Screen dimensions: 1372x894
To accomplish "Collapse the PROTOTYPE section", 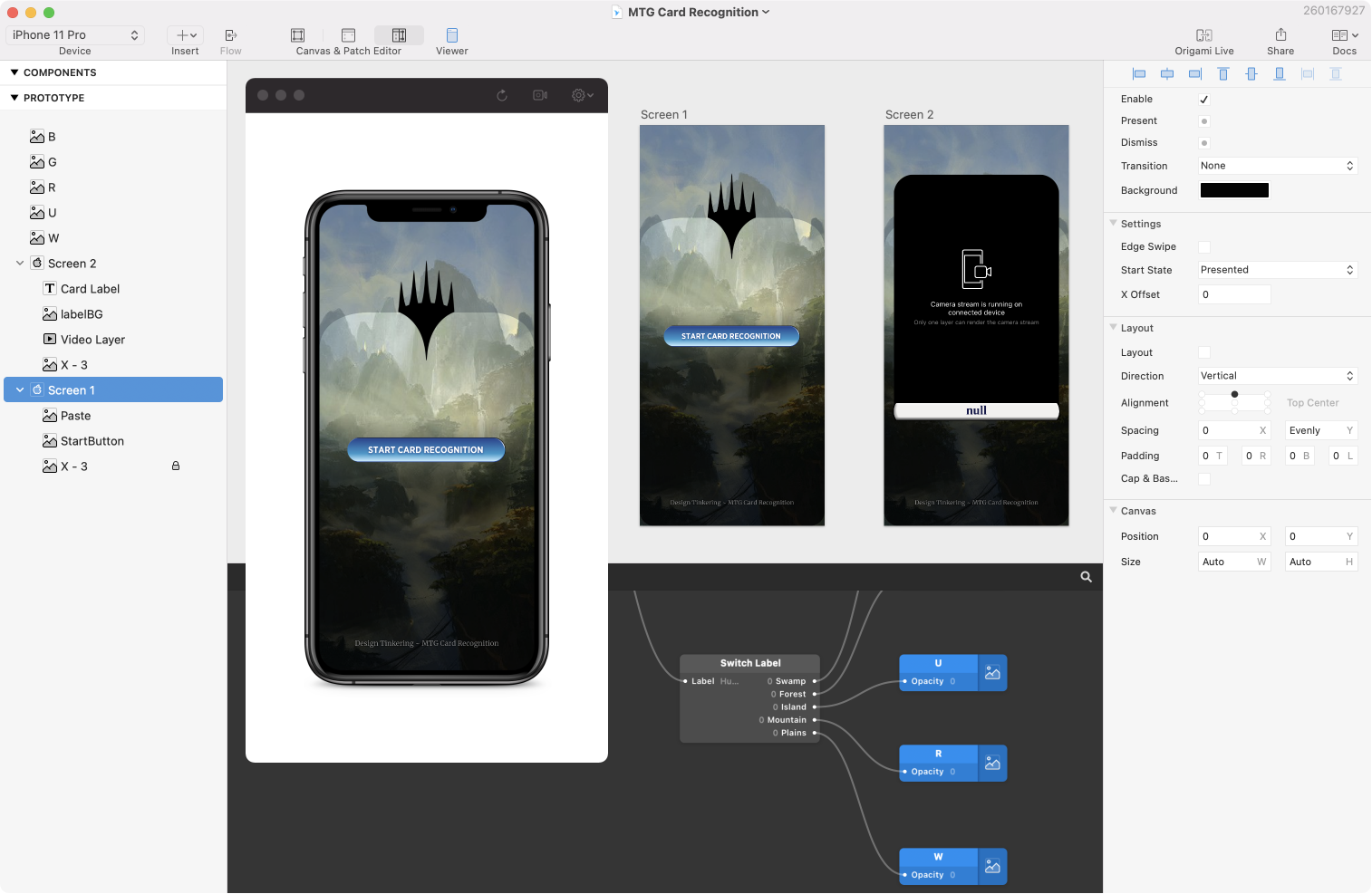I will (x=14, y=98).
